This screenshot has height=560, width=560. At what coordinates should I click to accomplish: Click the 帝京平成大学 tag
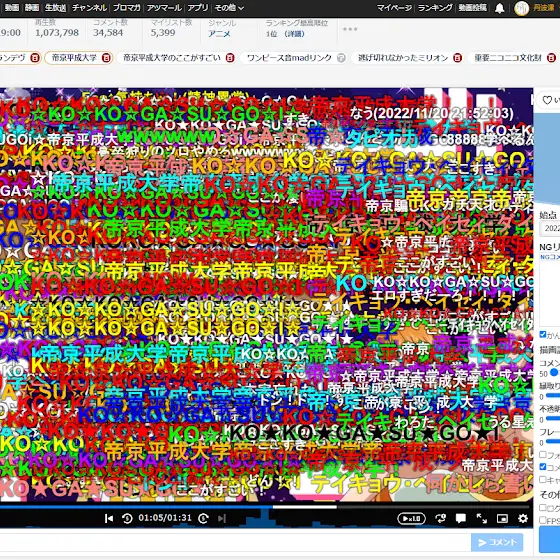coord(74,58)
